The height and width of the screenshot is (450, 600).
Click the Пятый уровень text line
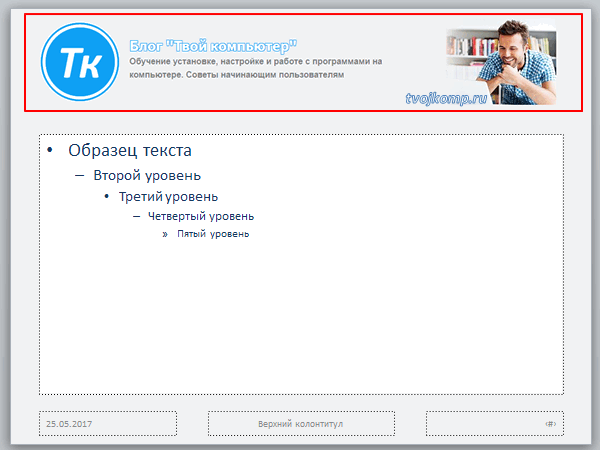pos(213,234)
